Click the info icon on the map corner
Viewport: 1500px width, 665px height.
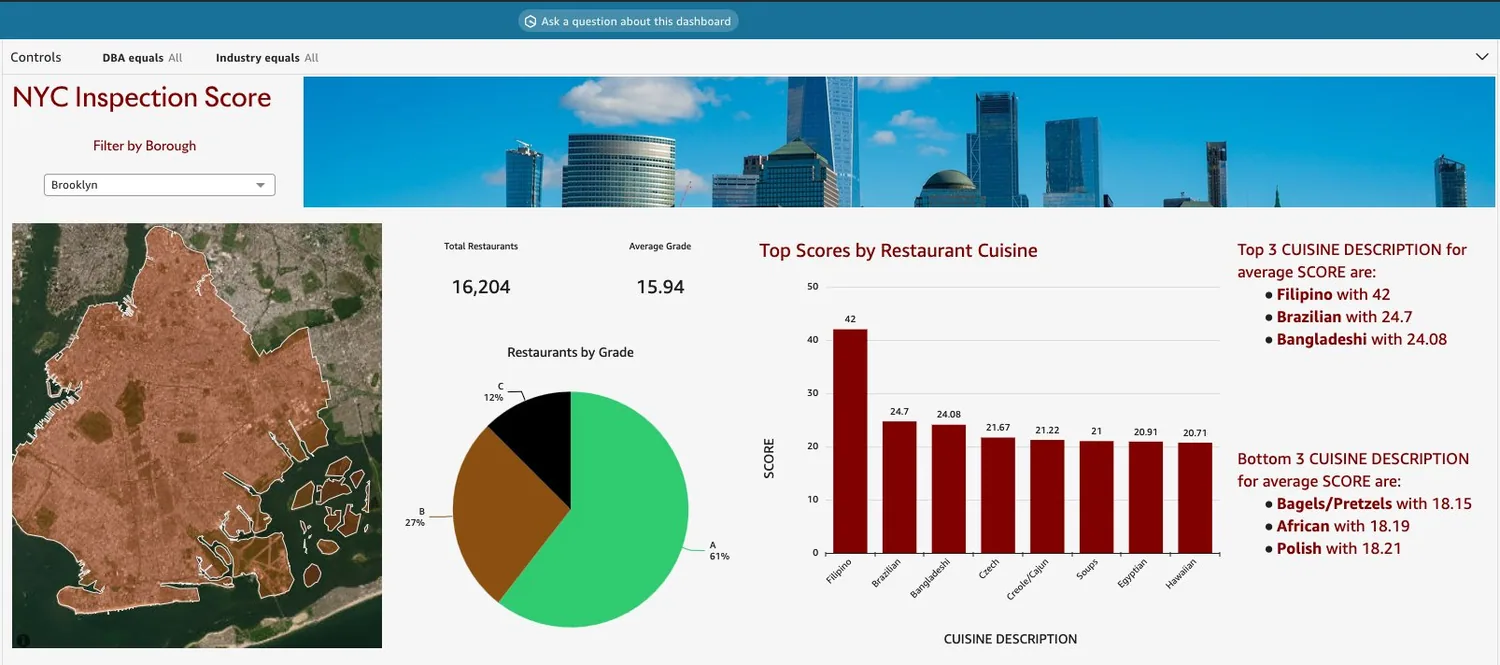pyautogui.click(x=23, y=640)
